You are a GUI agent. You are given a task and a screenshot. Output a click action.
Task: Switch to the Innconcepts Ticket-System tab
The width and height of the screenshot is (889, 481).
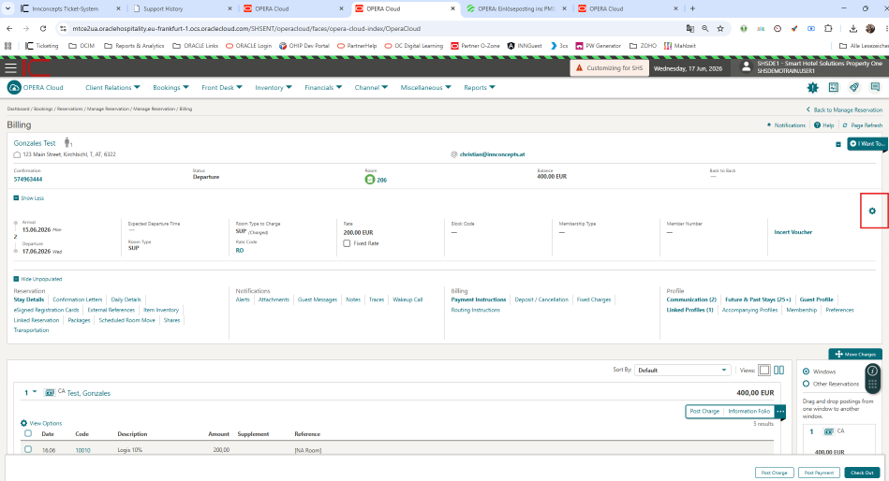coord(70,9)
